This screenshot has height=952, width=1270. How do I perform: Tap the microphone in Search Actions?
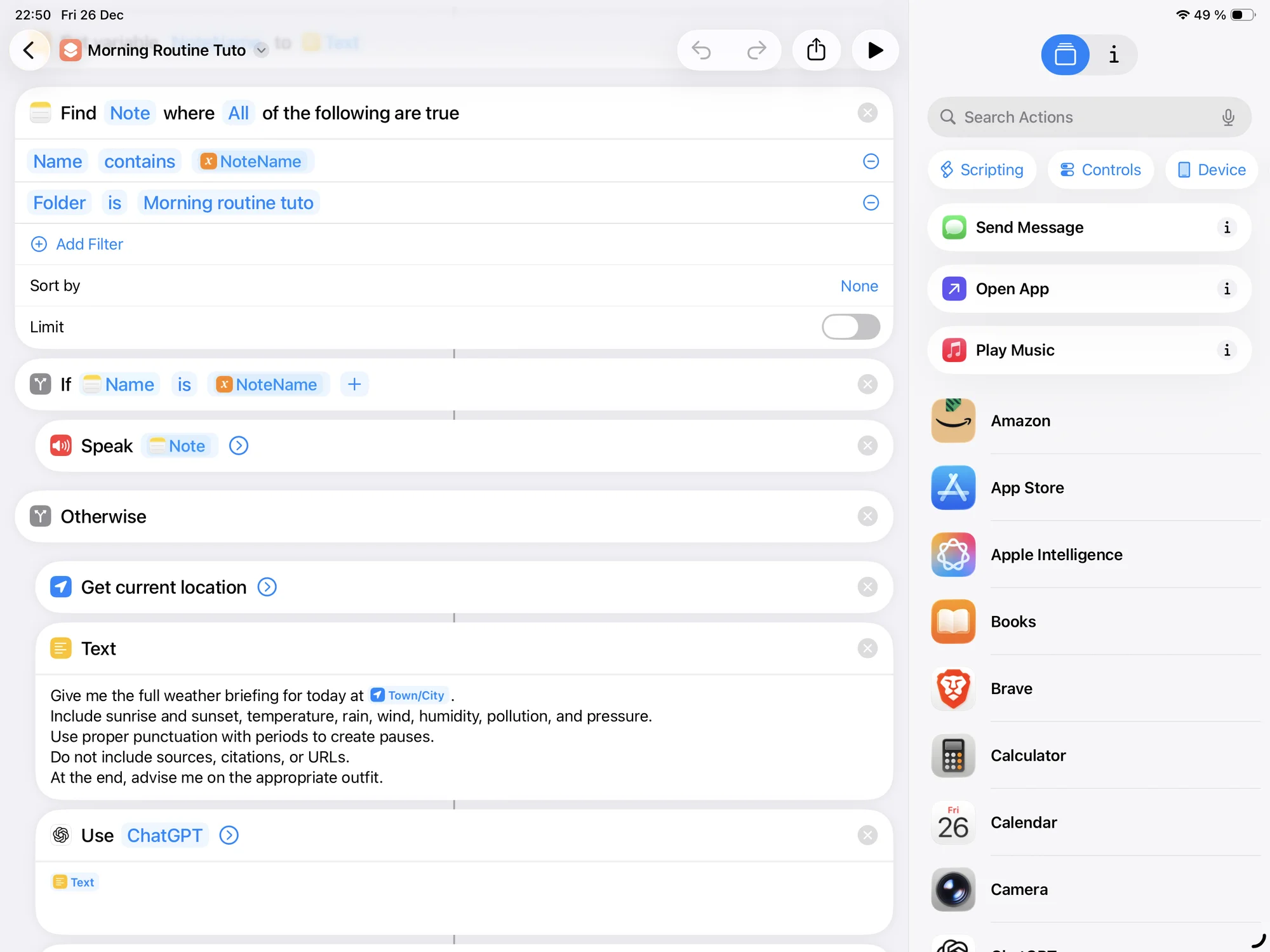[x=1228, y=117]
